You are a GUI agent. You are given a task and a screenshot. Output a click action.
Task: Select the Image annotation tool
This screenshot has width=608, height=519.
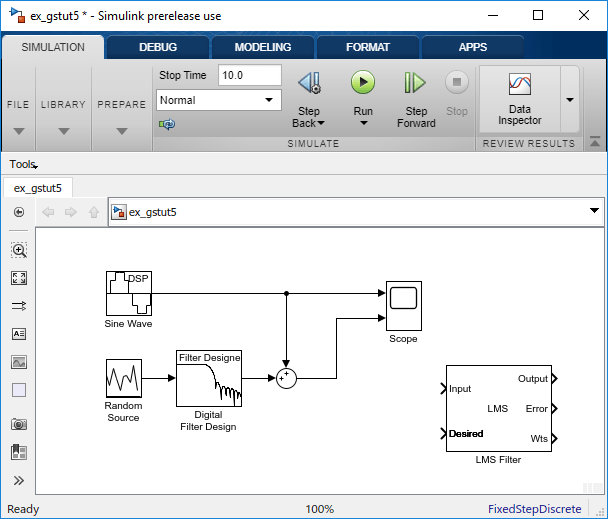pos(19,362)
